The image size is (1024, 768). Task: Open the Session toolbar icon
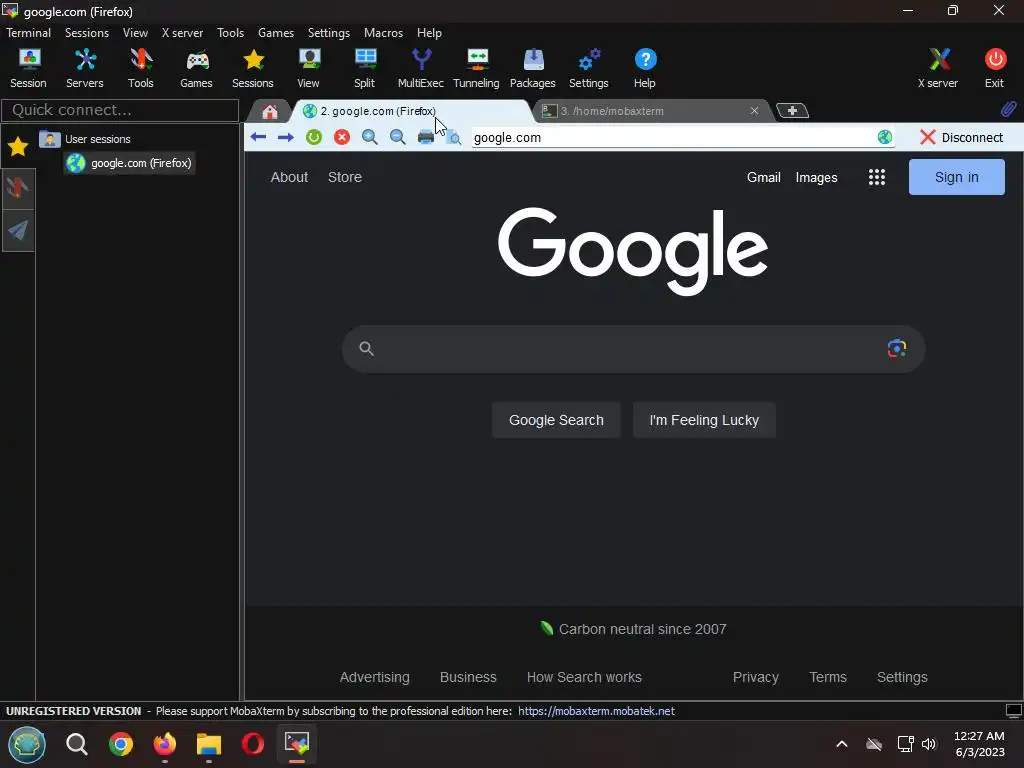pos(29,68)
